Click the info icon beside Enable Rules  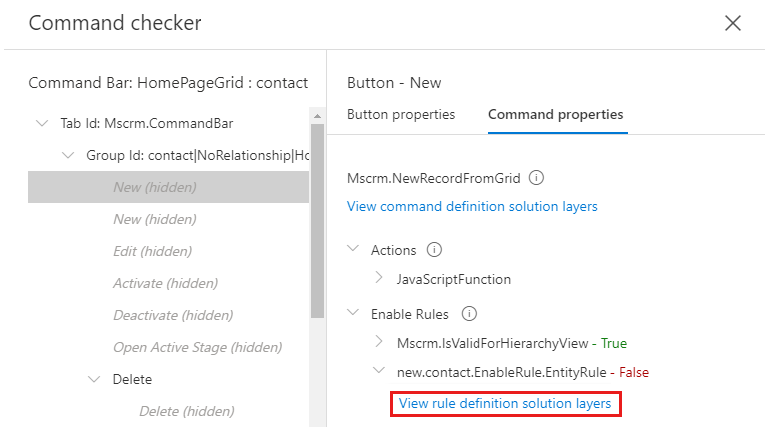(x=468, y=313)
